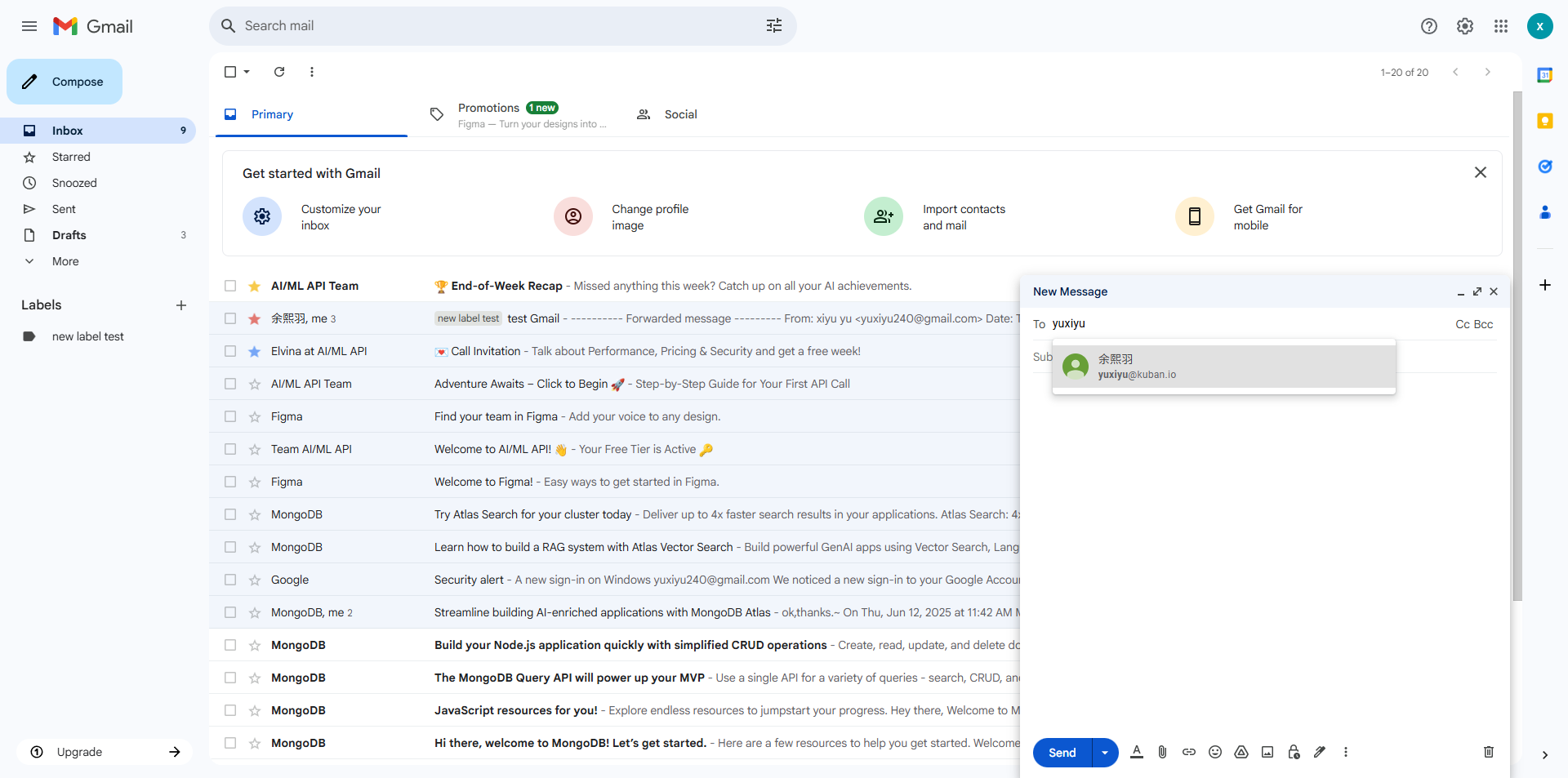Star the Find your team in Figma email
The height and width of the screenshot is (778, 1568).
[255, 416]
